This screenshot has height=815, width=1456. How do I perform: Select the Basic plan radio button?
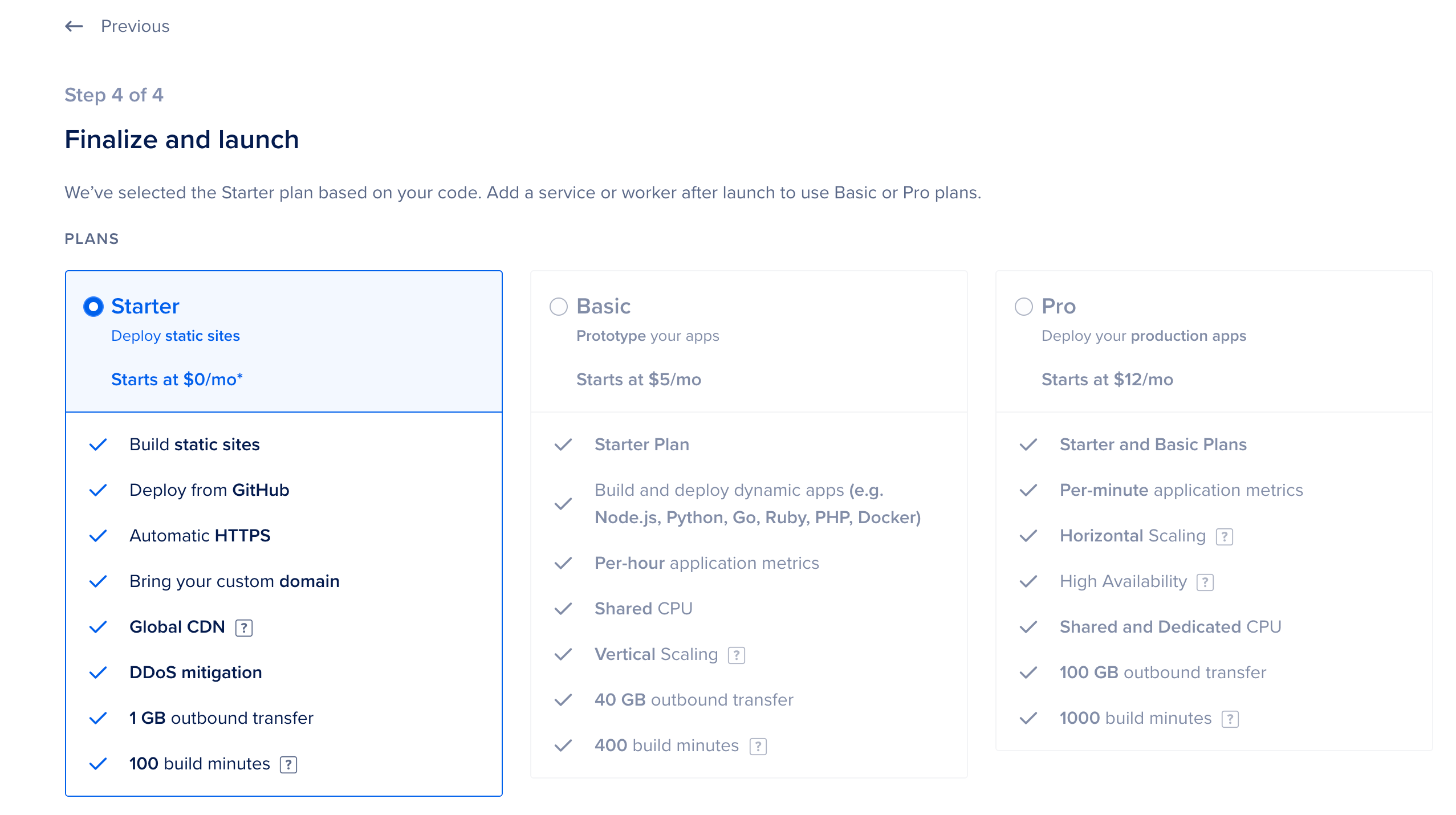point(559,306)
